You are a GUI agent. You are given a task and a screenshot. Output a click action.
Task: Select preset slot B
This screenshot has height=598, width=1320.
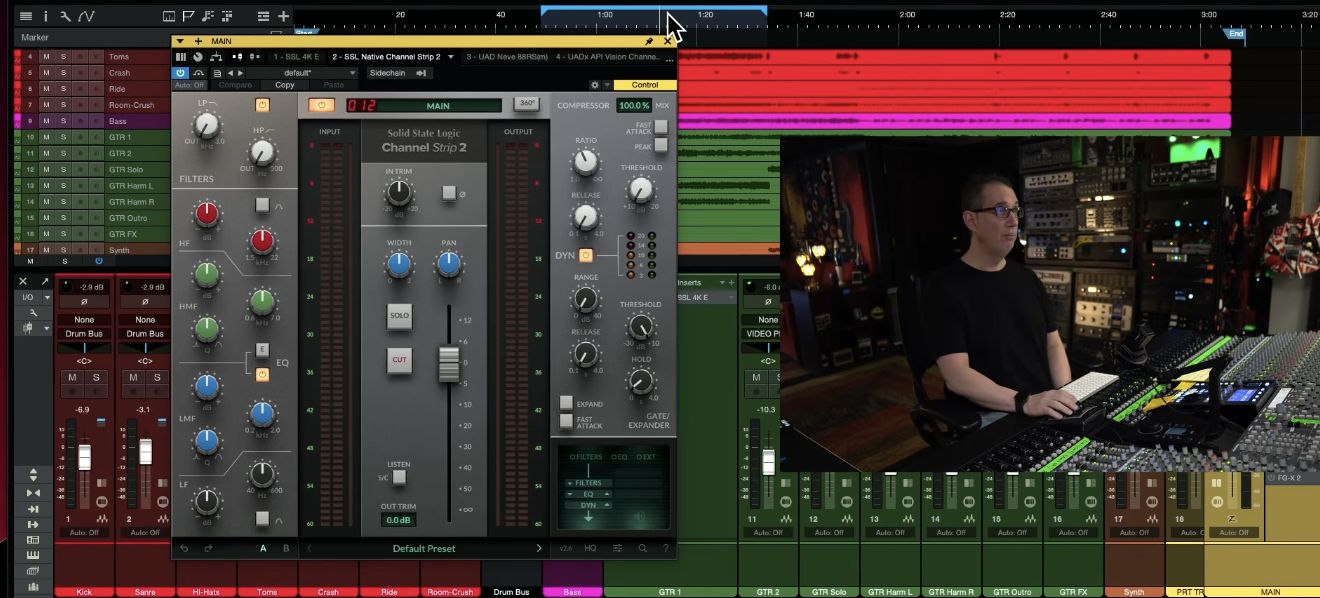pos(286,548)
